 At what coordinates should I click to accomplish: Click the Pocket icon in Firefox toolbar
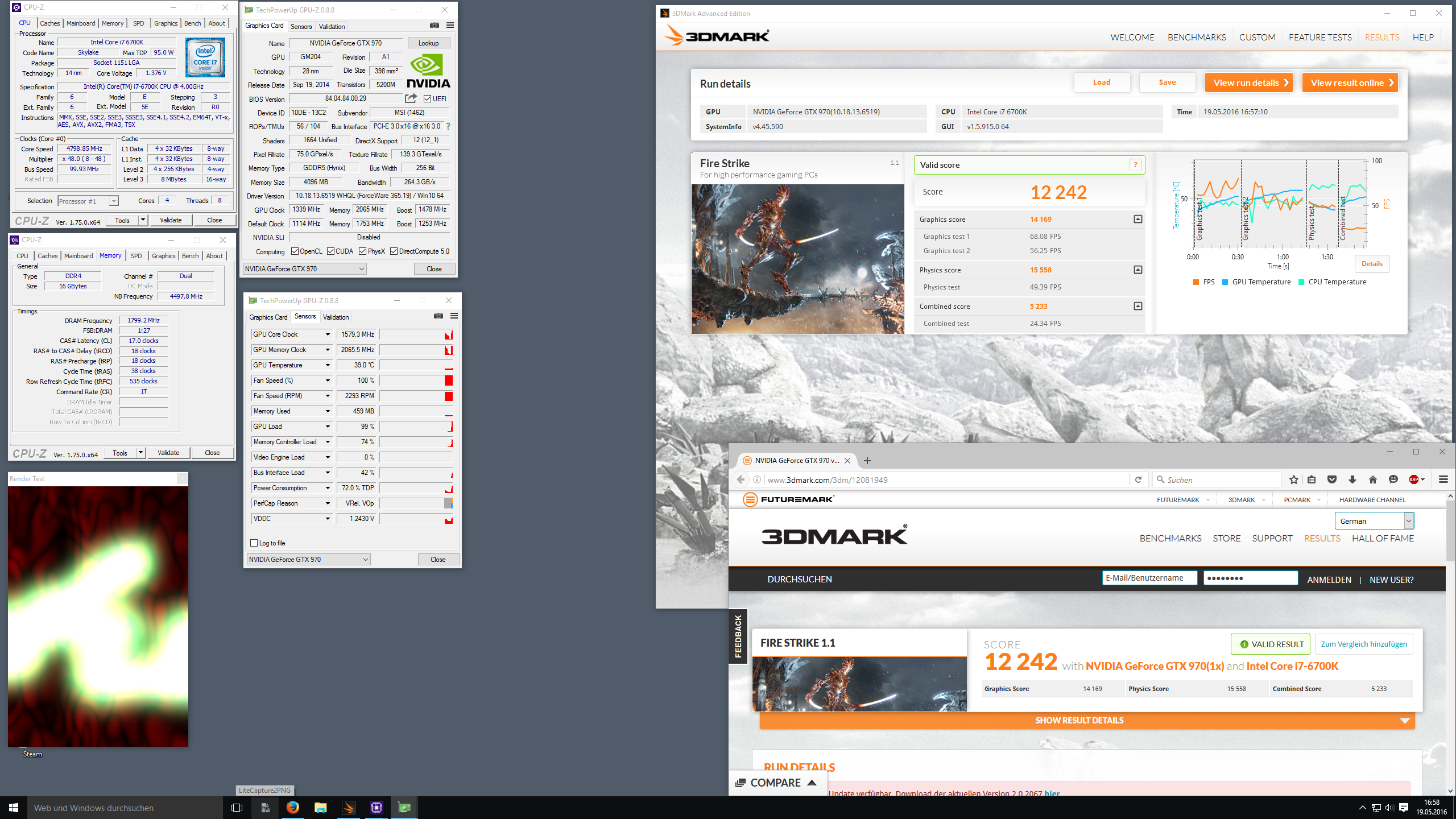click(x=1332, y=479)
